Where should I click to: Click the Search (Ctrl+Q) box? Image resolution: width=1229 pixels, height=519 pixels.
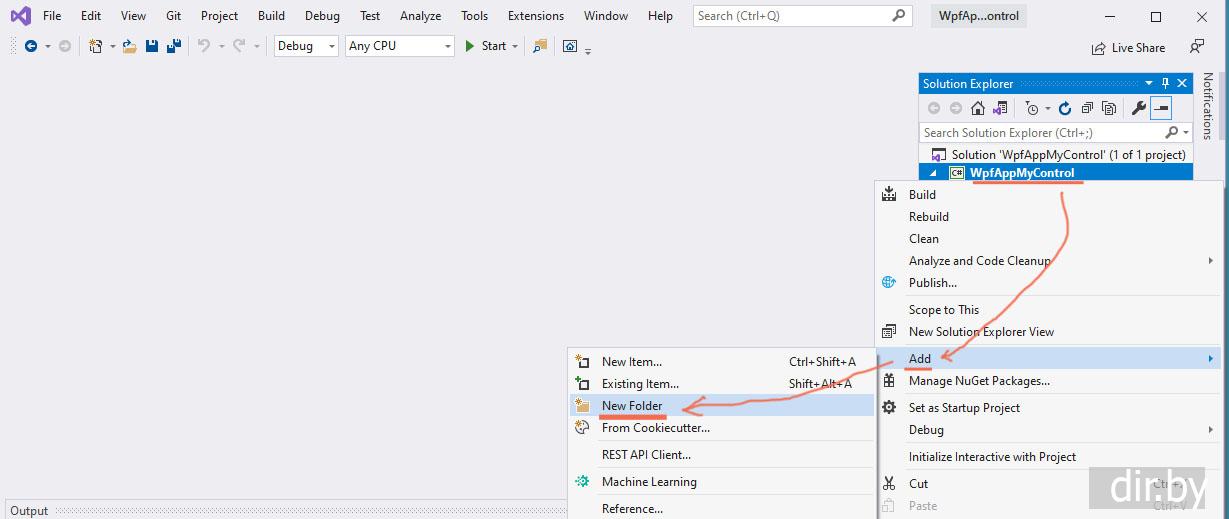(802, 16)
